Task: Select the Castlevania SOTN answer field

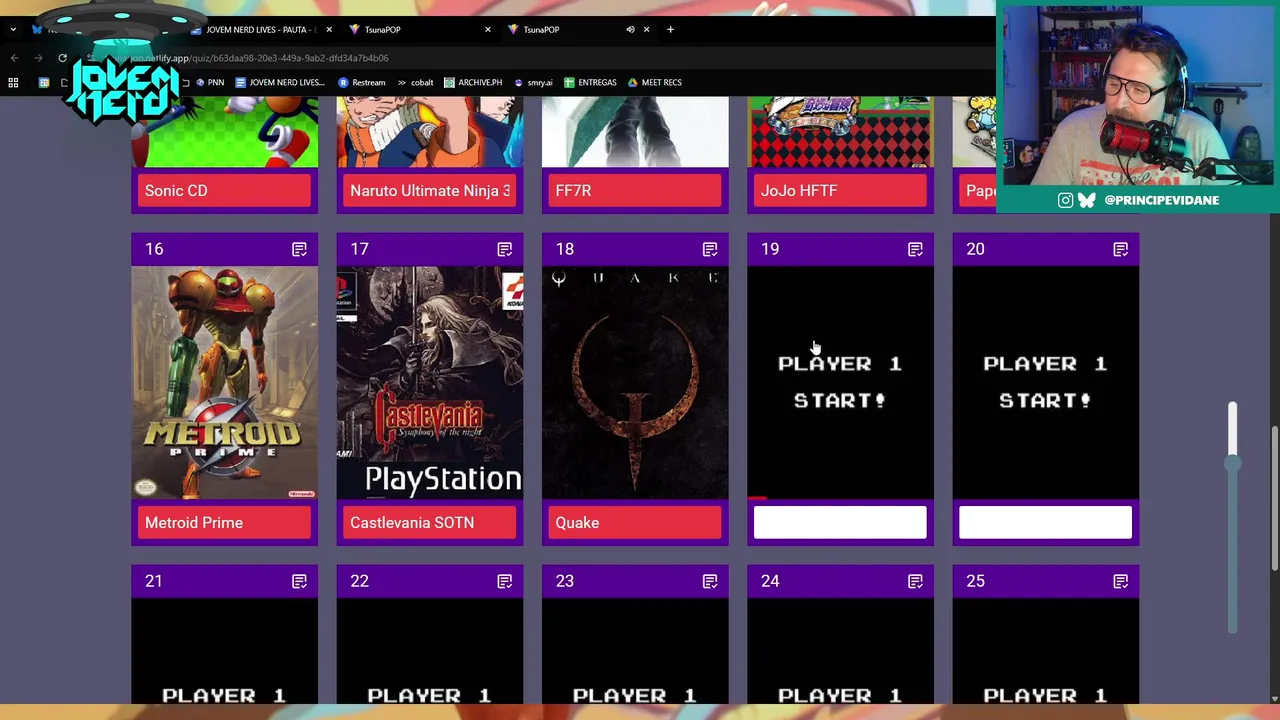Action: coord(430,522)
